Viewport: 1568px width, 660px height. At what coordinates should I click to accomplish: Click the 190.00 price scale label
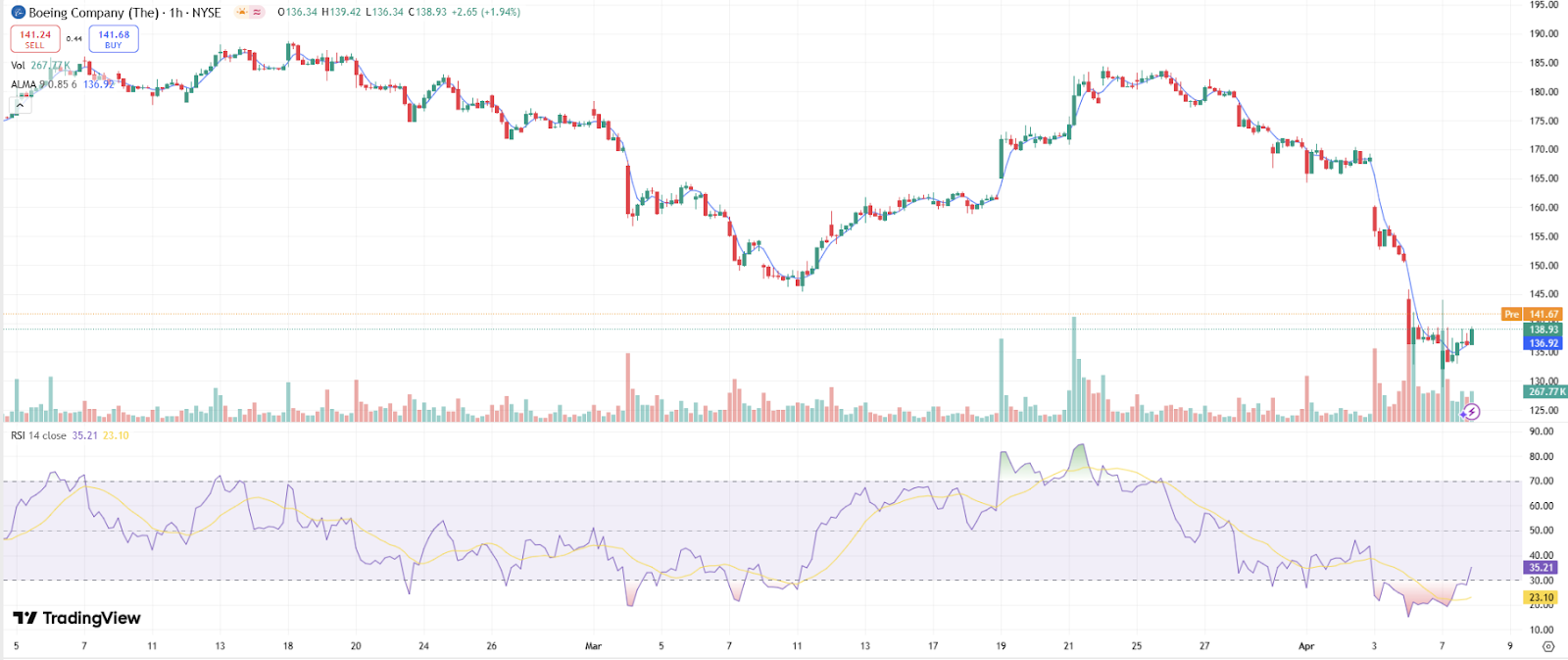(x=1543, y=34)
